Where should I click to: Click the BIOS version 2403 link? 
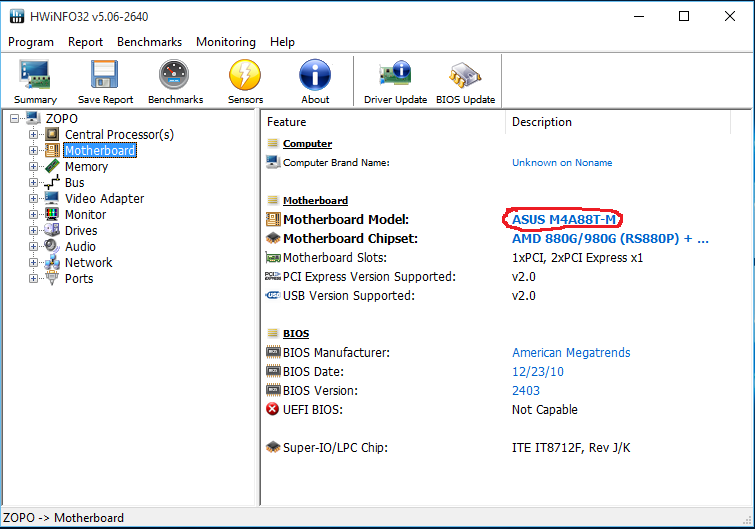[526, 390]
